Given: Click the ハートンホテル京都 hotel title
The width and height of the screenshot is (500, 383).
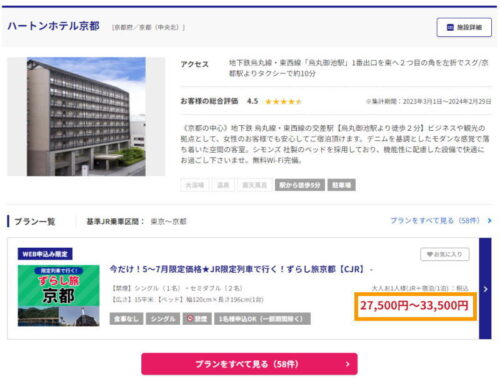Looking at the screenshot, I should (54, 26).
